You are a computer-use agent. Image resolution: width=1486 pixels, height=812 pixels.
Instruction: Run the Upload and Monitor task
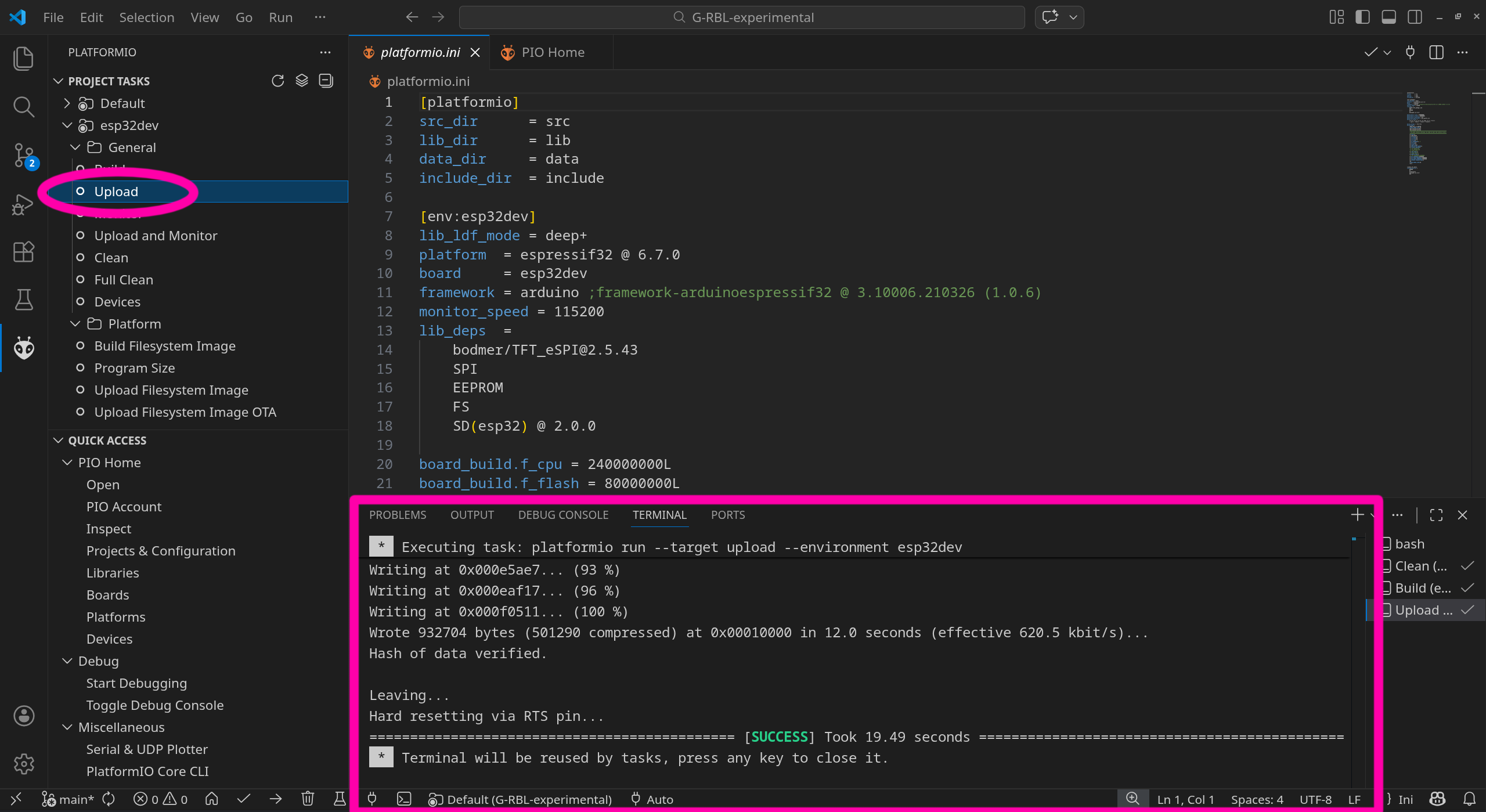click(156, 236)
